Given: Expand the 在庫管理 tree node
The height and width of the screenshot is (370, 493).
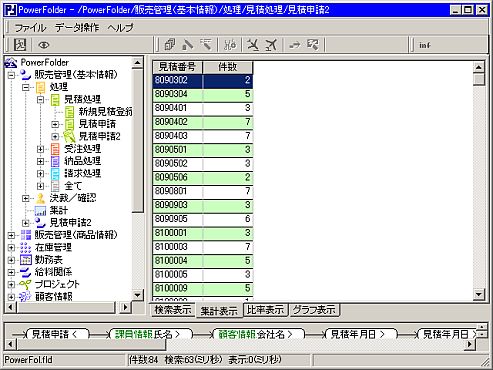Looking at the screenshot, I should point(11,247).
